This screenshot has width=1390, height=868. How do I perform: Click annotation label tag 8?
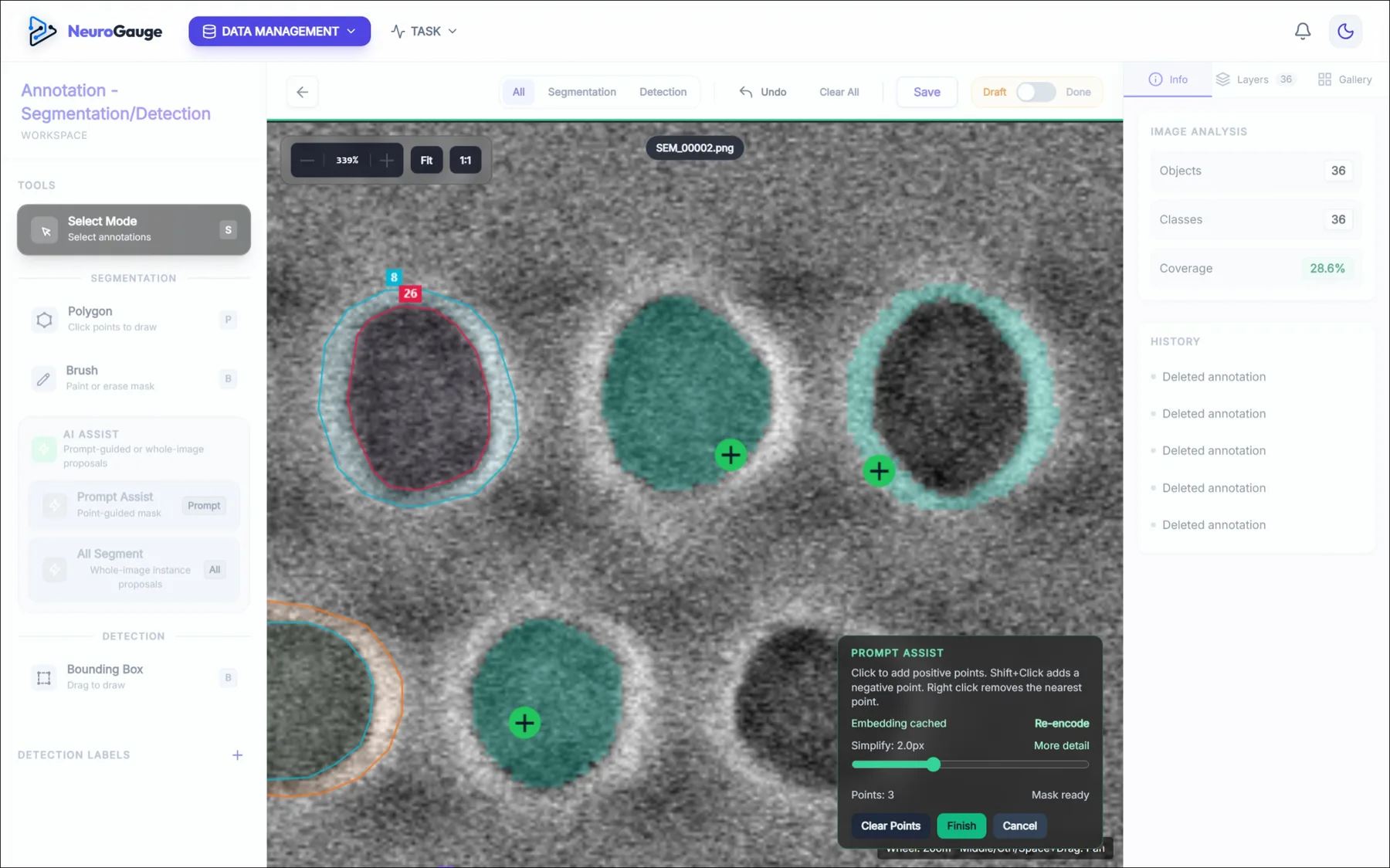point(394,277)
